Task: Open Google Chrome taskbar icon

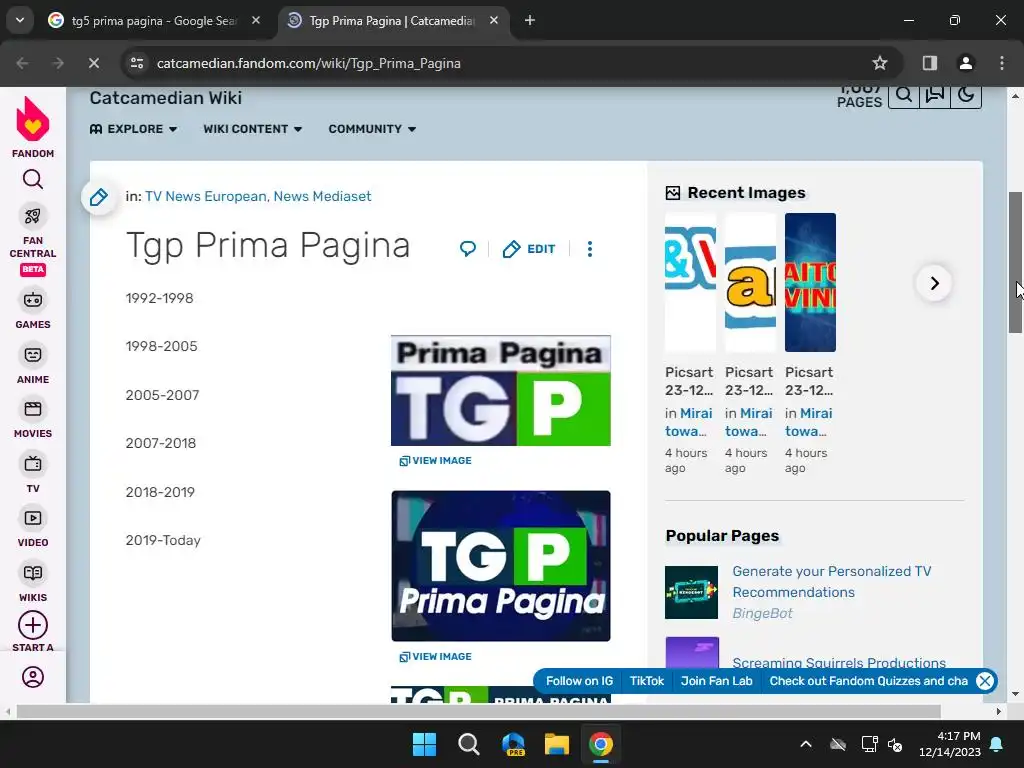Action: click(x=601, y=744)
